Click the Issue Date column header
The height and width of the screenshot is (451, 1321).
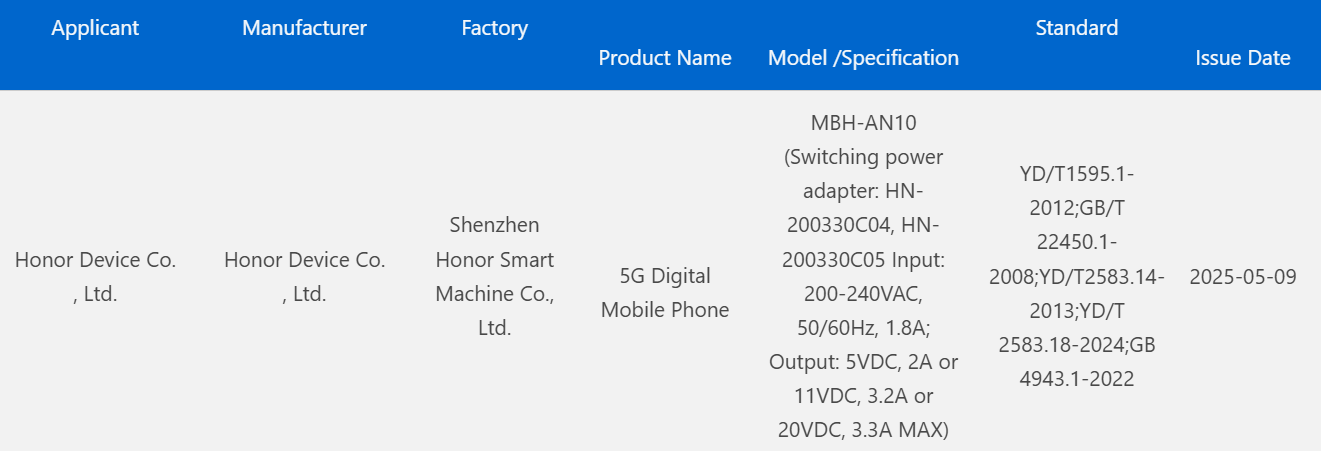(1242, 58)
